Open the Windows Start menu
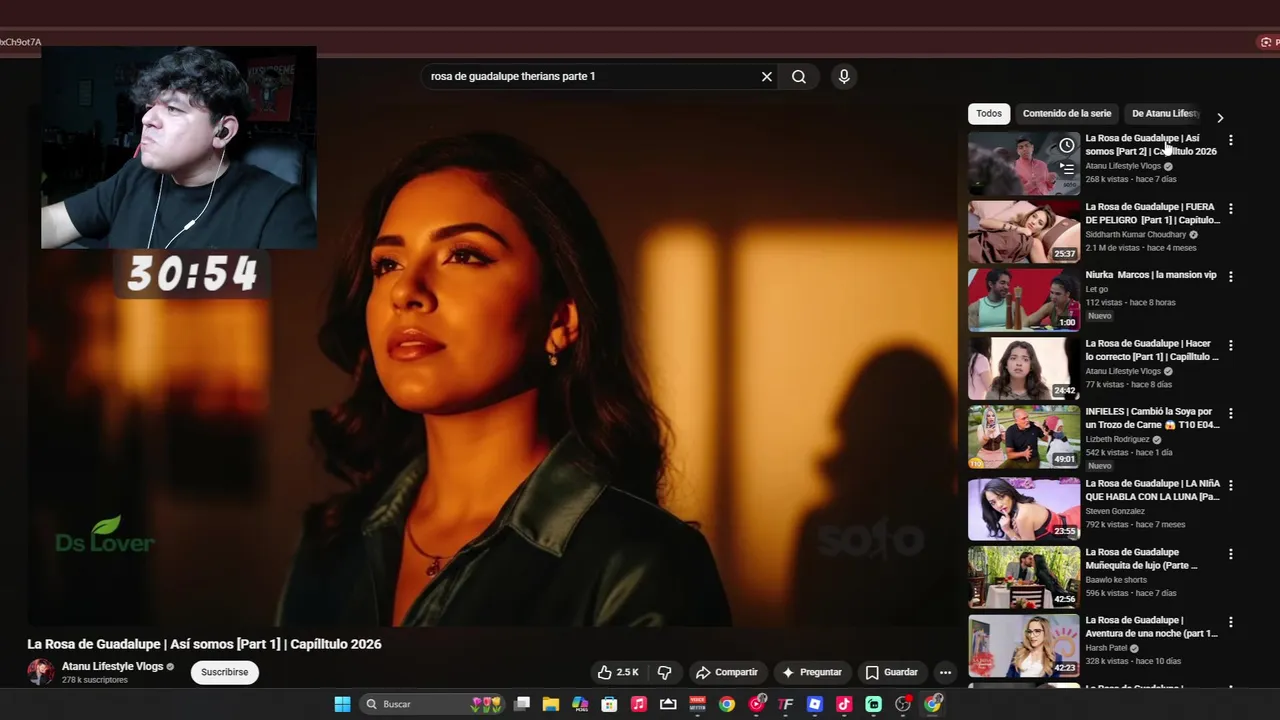This screenshot has width=1280, height=720. (342, 704)
